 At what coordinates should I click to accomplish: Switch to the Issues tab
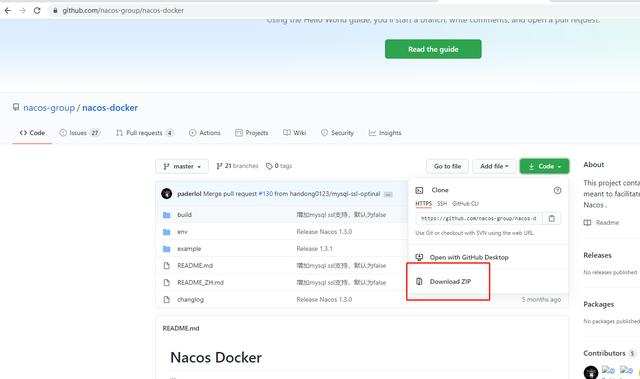pyautogui.click(x=80, y=133)
